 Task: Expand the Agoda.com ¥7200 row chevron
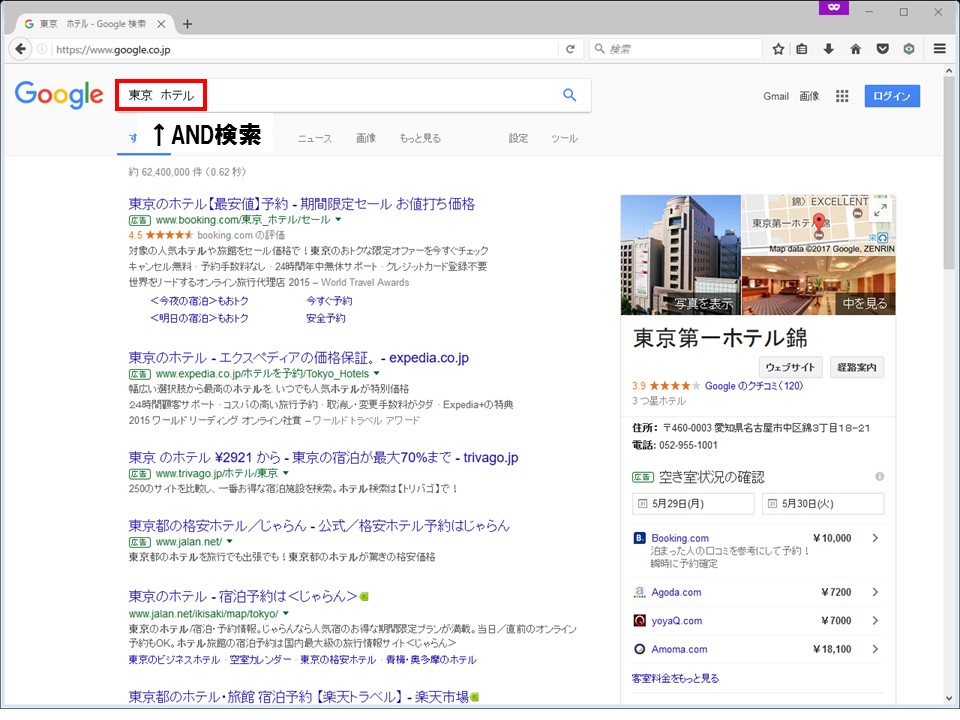pos(876,592)
